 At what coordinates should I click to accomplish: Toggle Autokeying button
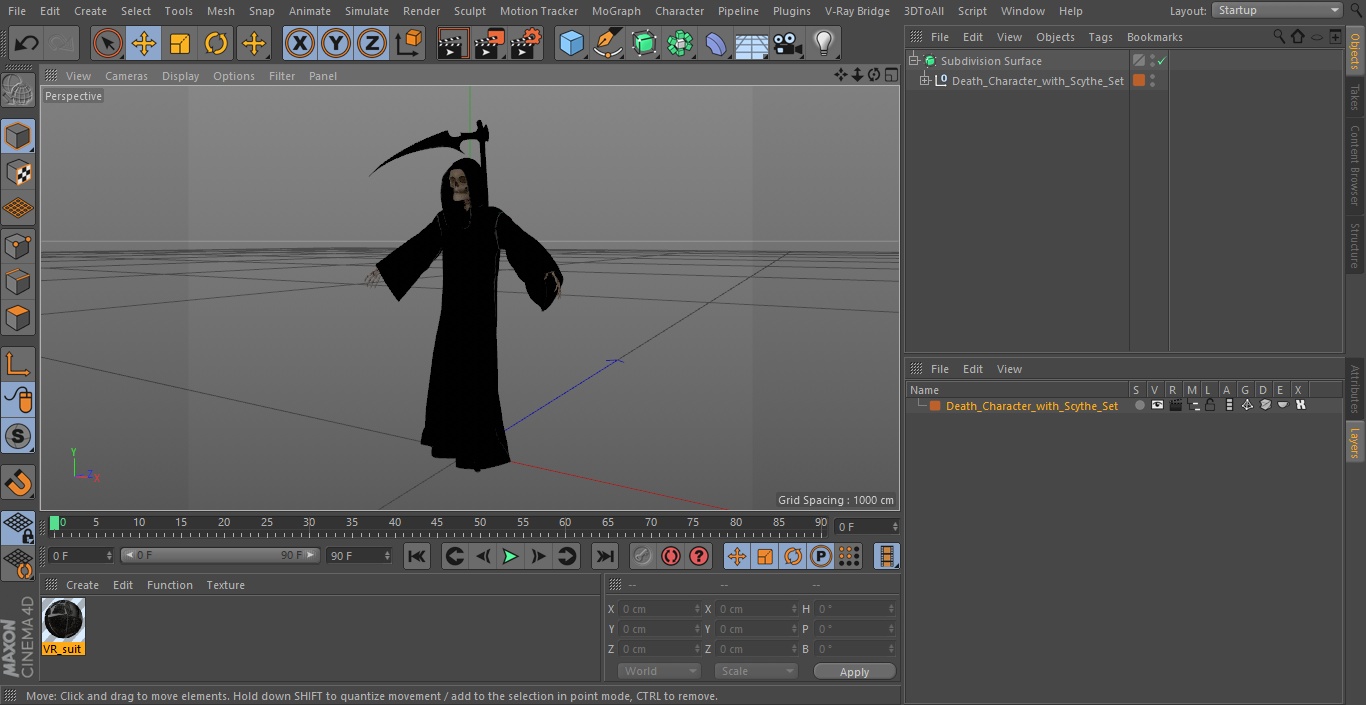(671, 556)
